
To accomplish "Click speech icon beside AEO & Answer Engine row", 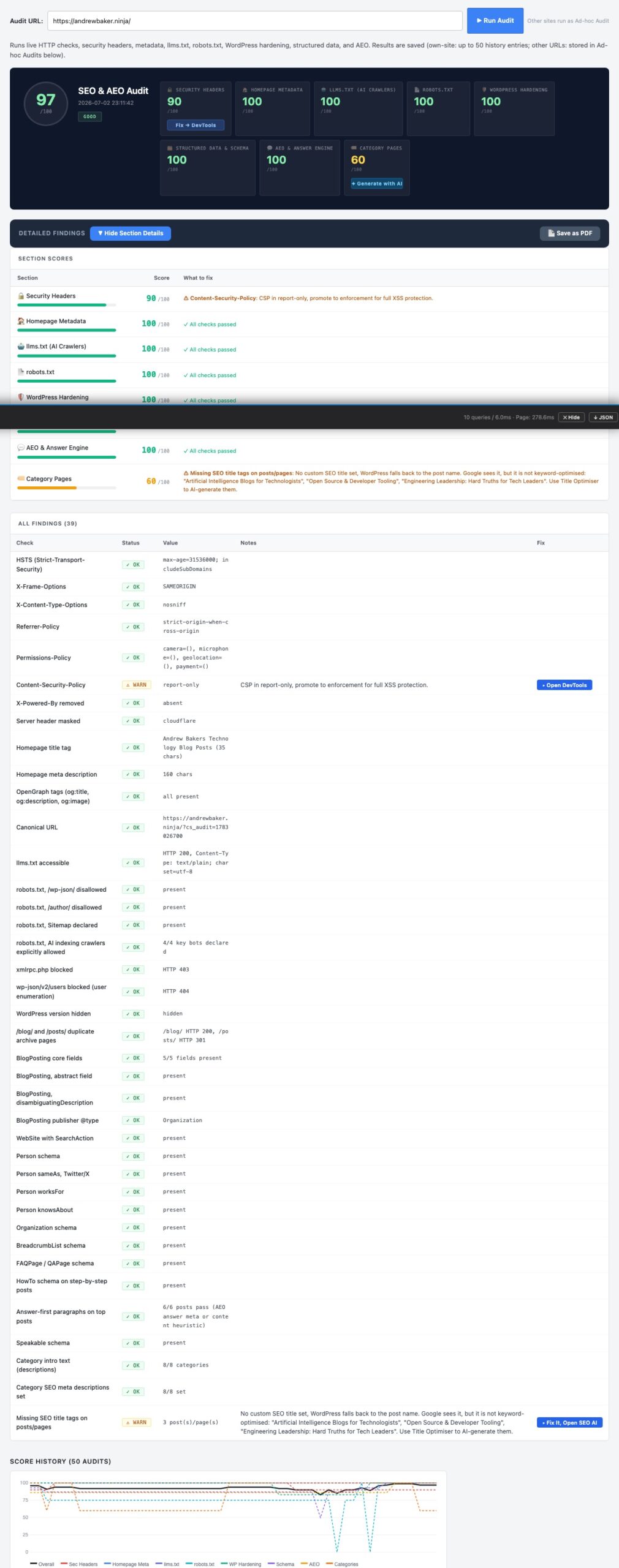I will point(21,448).
